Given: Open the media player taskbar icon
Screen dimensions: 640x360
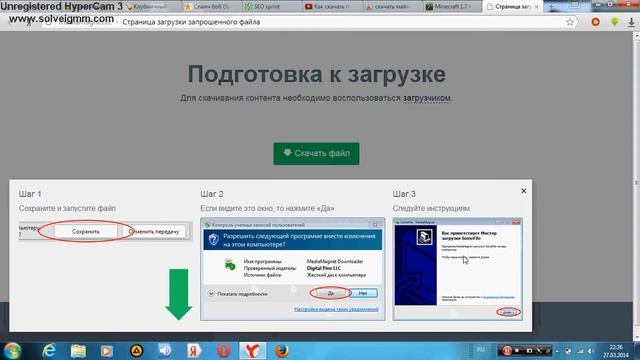Looking at the screenshot, I should tap(107, 351).
